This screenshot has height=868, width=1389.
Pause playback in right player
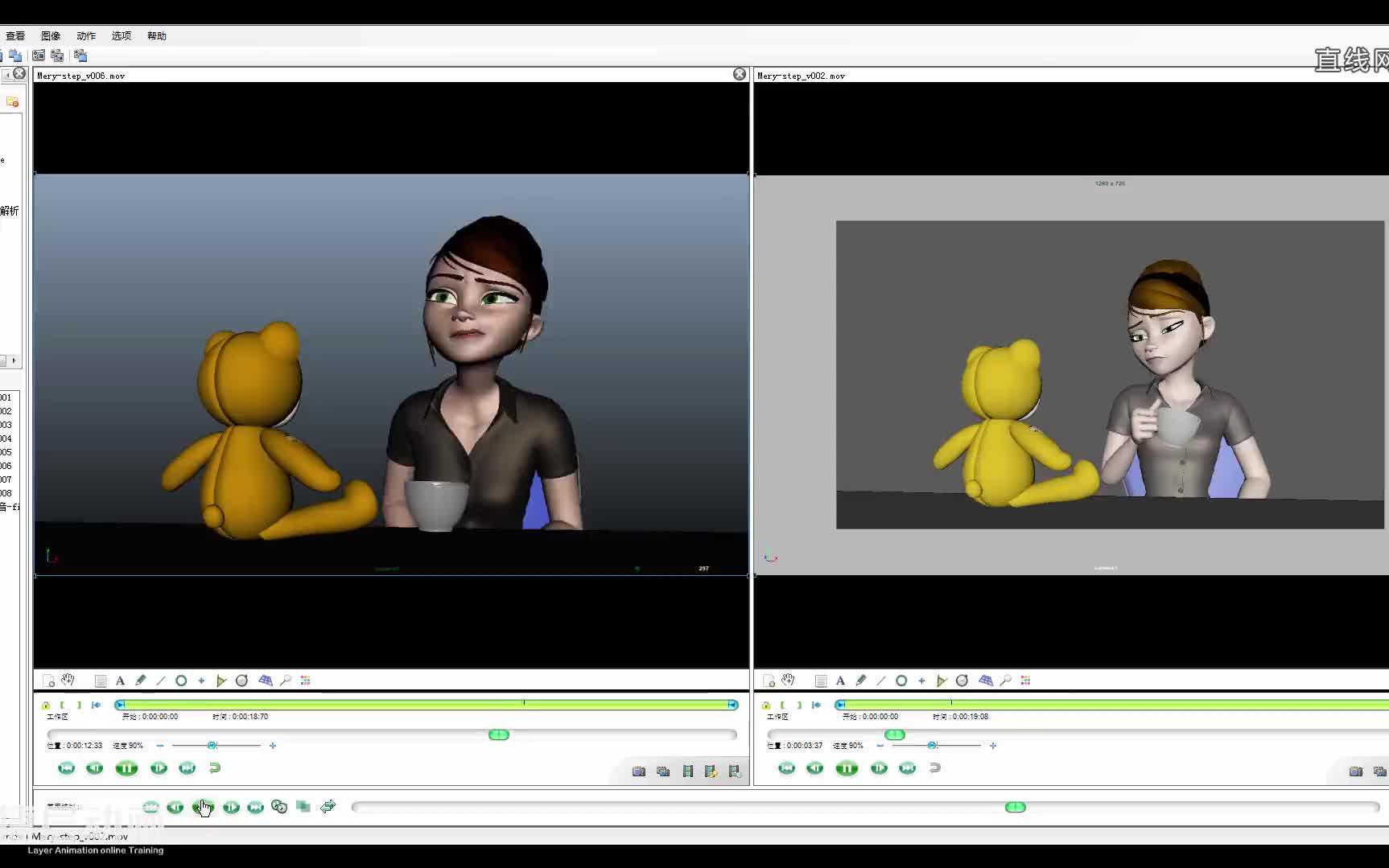click(x=847, y=768)
